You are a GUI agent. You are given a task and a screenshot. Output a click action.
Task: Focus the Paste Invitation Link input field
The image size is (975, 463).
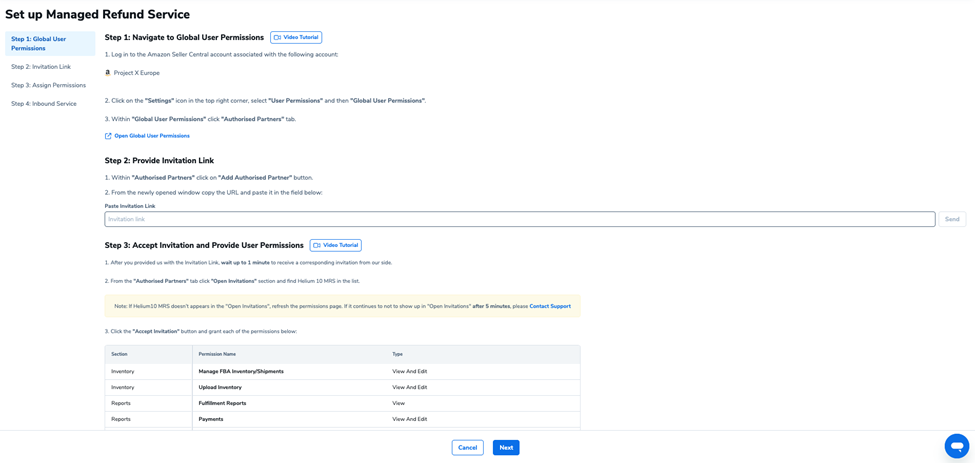point(519,219)
